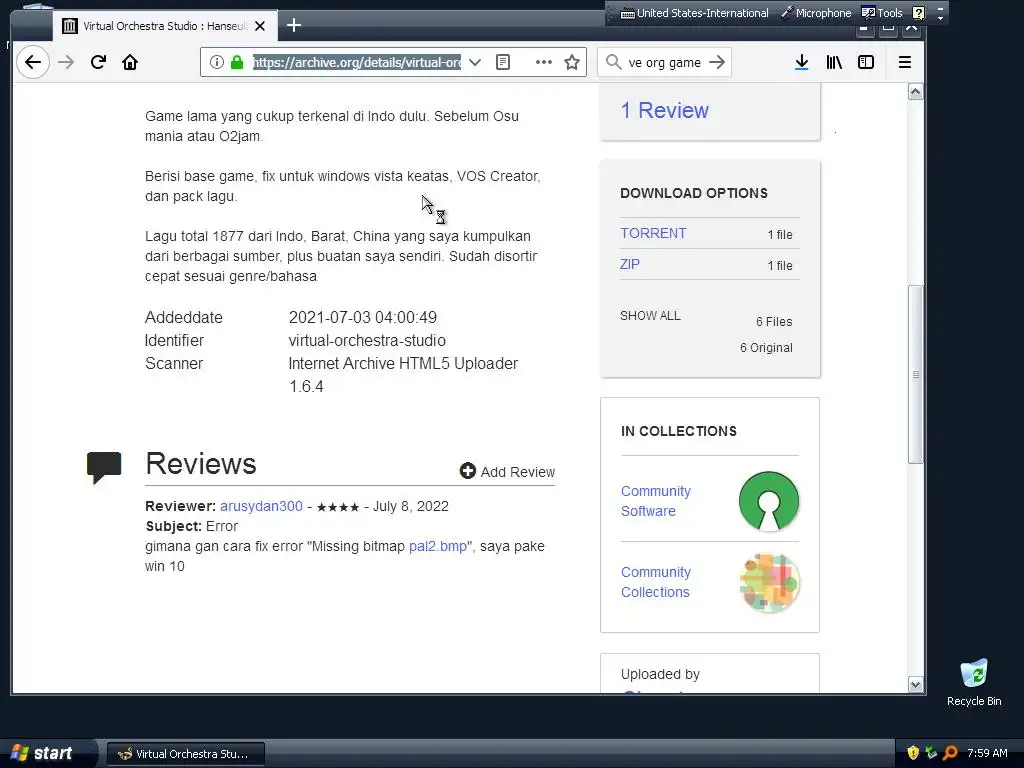Toggle Microphone in language bar
Viewport: 1024px width, 768px height.
tap(816, 13)
